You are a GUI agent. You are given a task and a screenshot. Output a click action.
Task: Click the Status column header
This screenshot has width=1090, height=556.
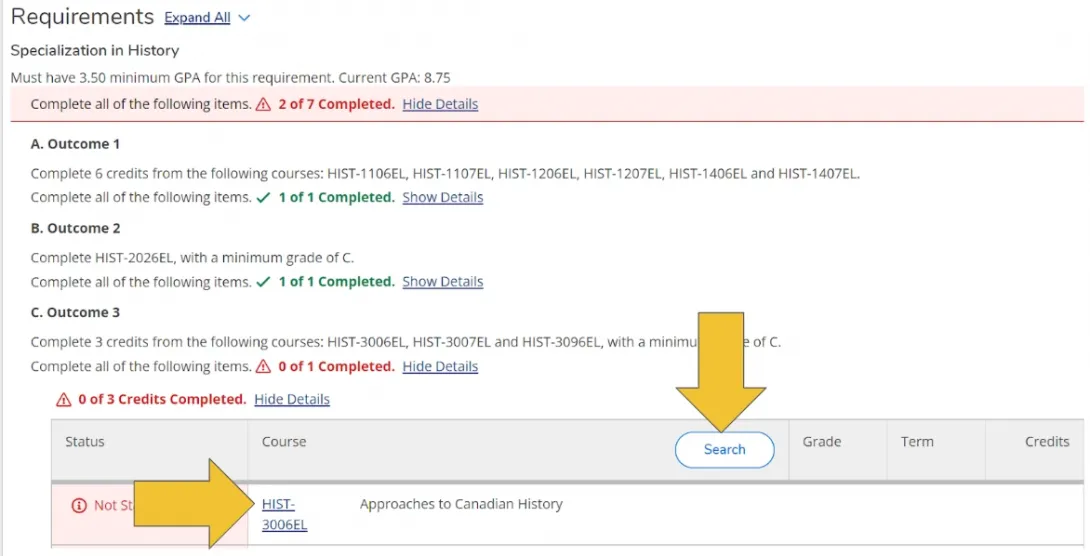pos(85,442)
